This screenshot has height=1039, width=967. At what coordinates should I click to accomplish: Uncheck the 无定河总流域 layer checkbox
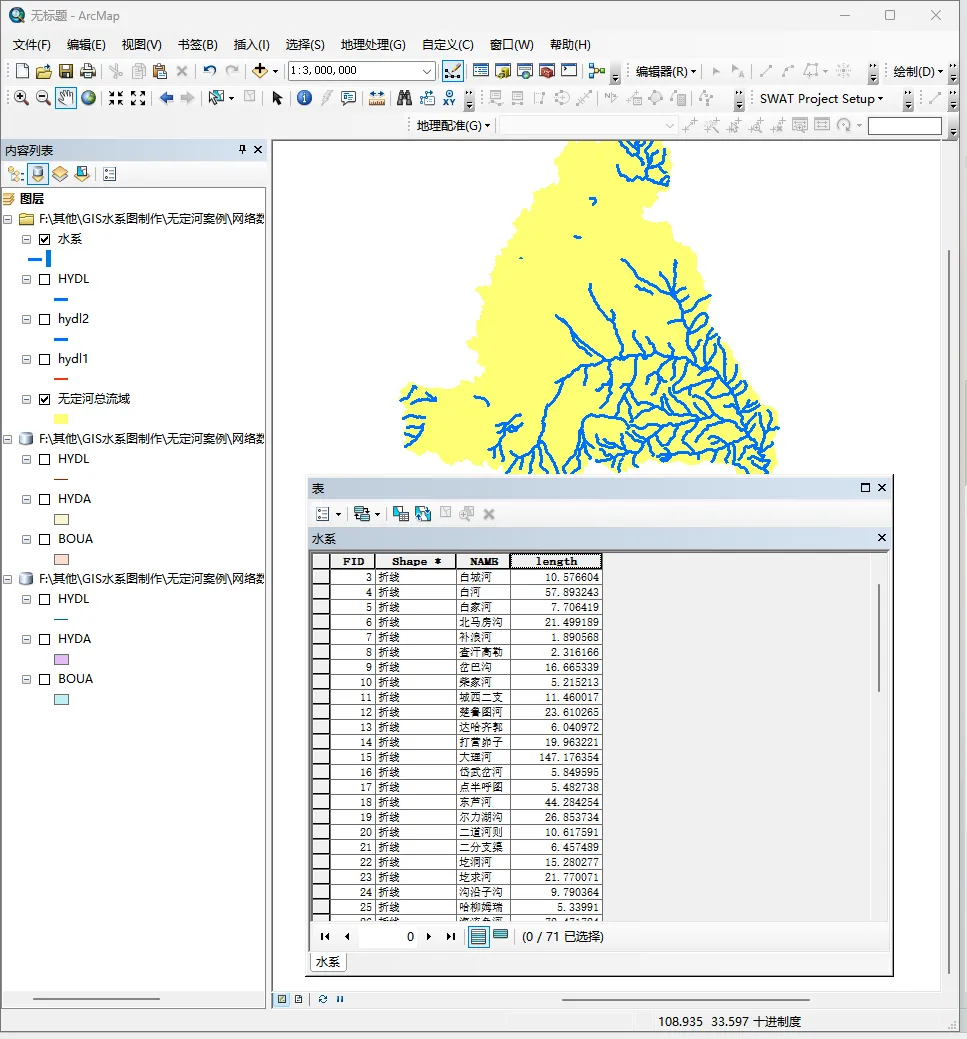click(x=44, y=399)
